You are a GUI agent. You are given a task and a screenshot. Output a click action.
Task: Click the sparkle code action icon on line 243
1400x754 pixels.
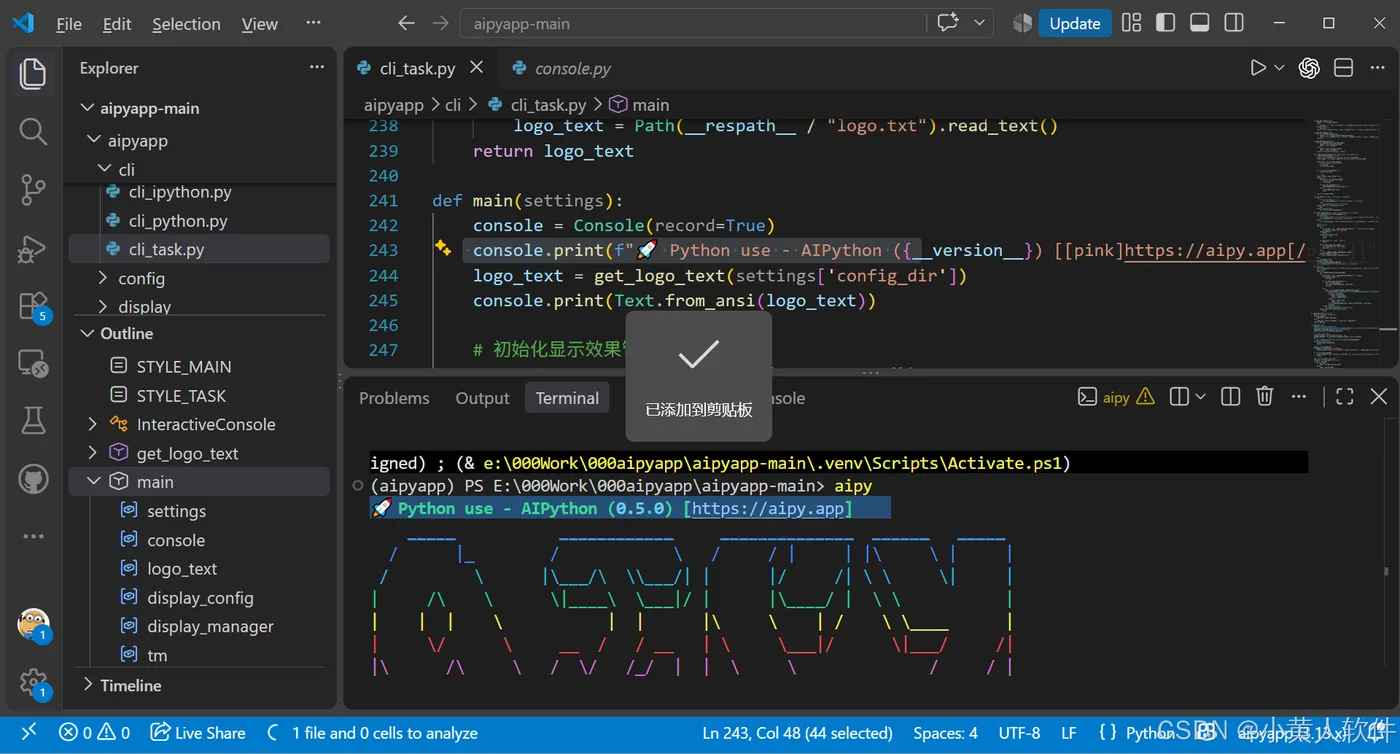(x=443, y=249)
